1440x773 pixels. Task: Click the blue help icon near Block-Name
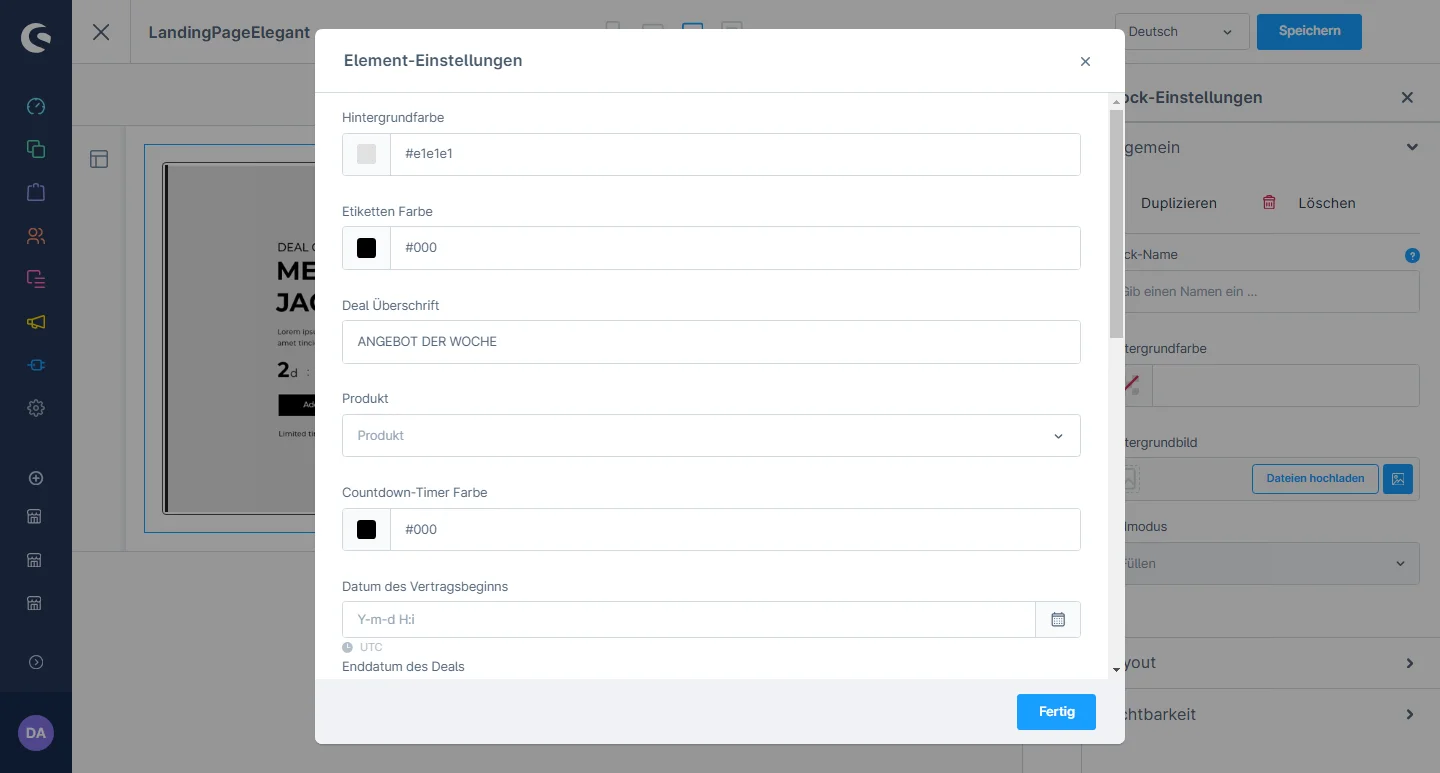(x=1412, y=256)
